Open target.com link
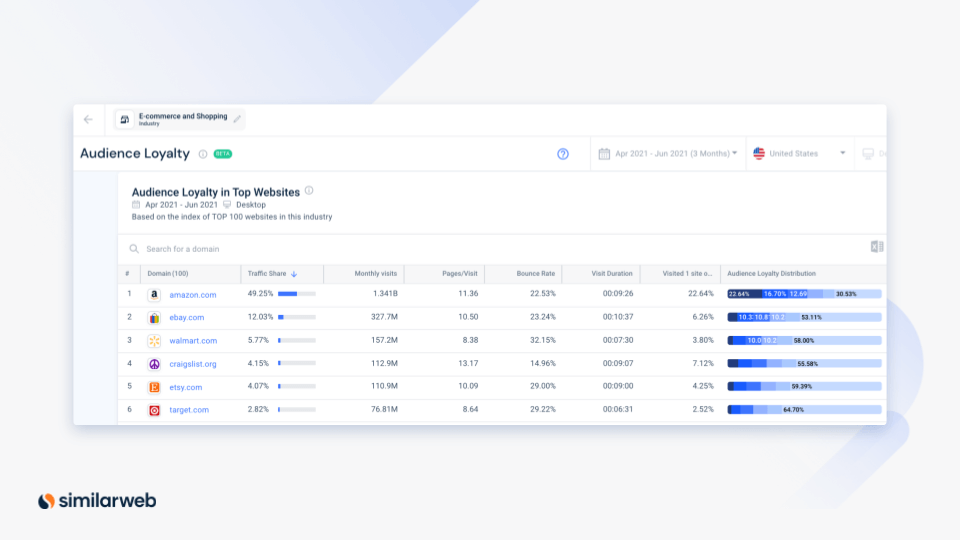Screen dimensions: 960x540 (189, 410)
